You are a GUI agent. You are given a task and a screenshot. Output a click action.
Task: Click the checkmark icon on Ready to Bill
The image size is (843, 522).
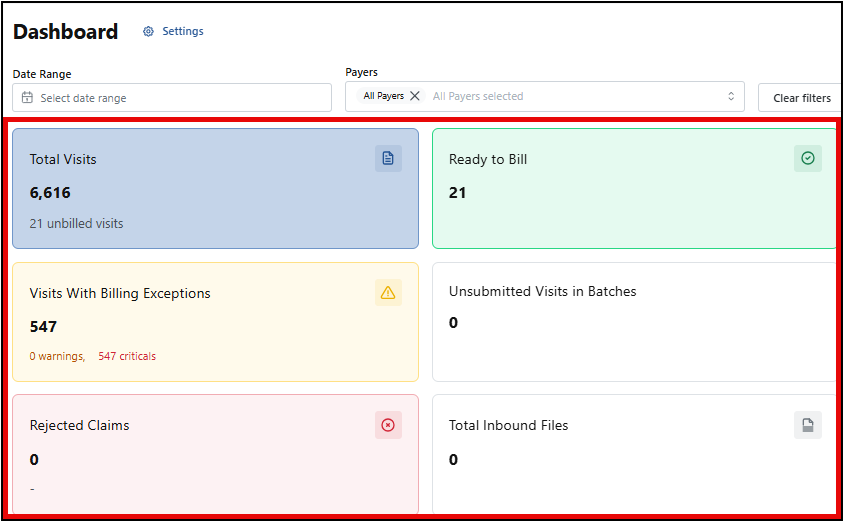tap(808, 158)
